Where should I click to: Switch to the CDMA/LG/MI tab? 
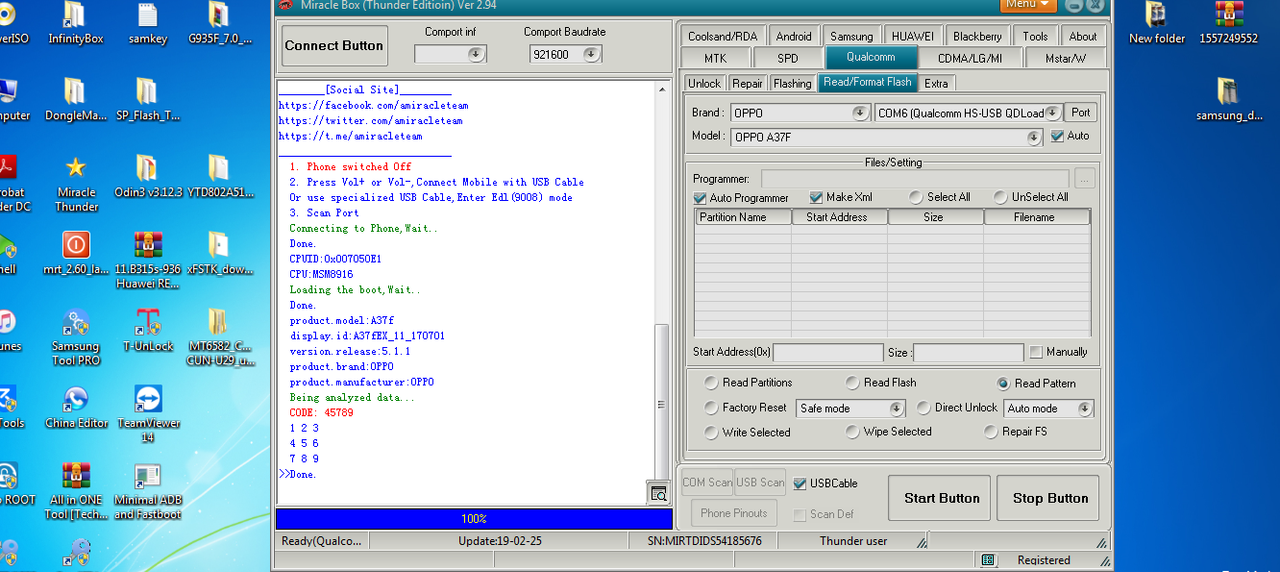[x=969, y=58]
